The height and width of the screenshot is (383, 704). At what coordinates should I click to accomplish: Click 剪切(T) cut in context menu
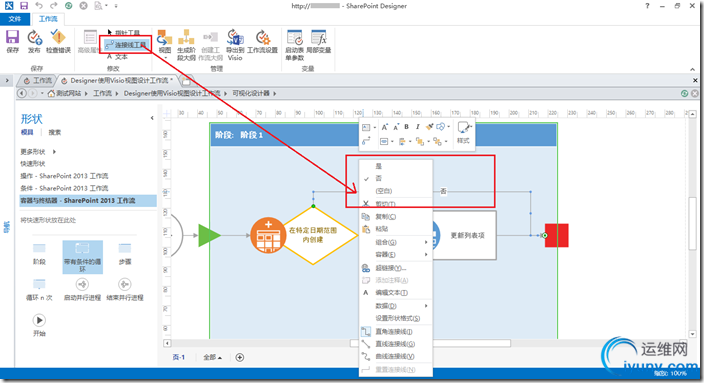396,204
